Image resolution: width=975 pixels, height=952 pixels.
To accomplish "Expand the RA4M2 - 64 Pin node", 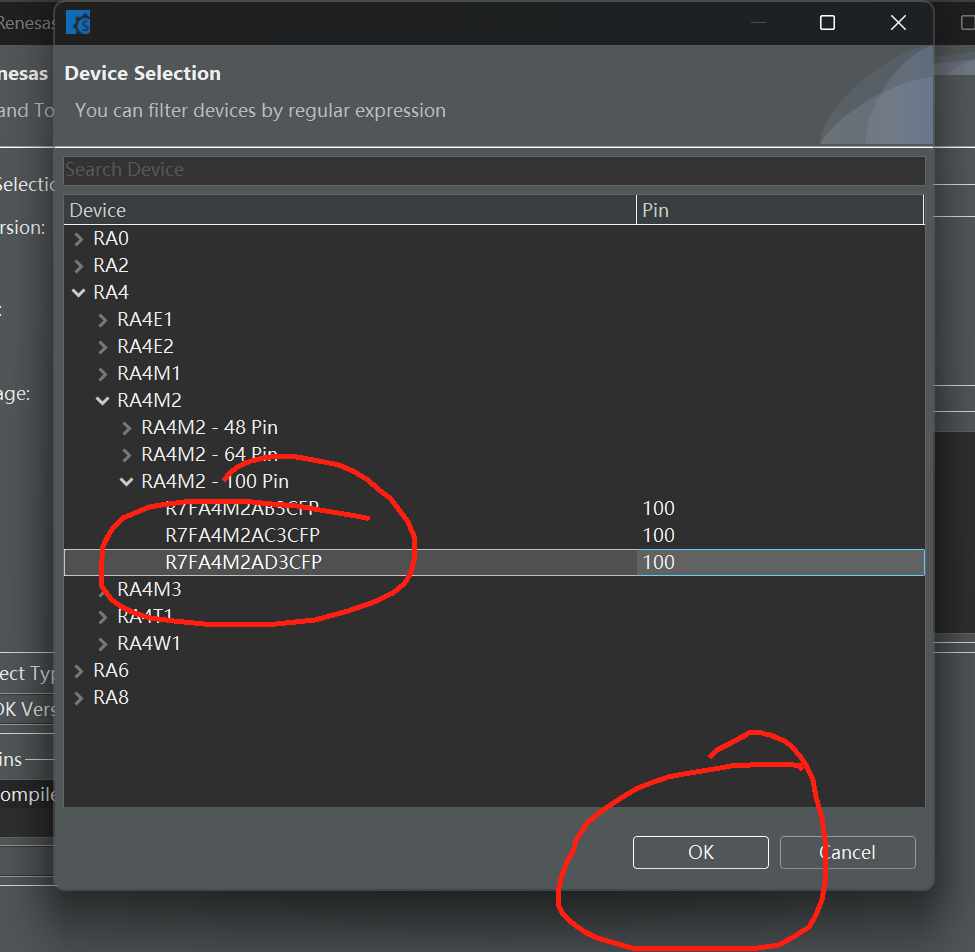I will click(127, 455).
